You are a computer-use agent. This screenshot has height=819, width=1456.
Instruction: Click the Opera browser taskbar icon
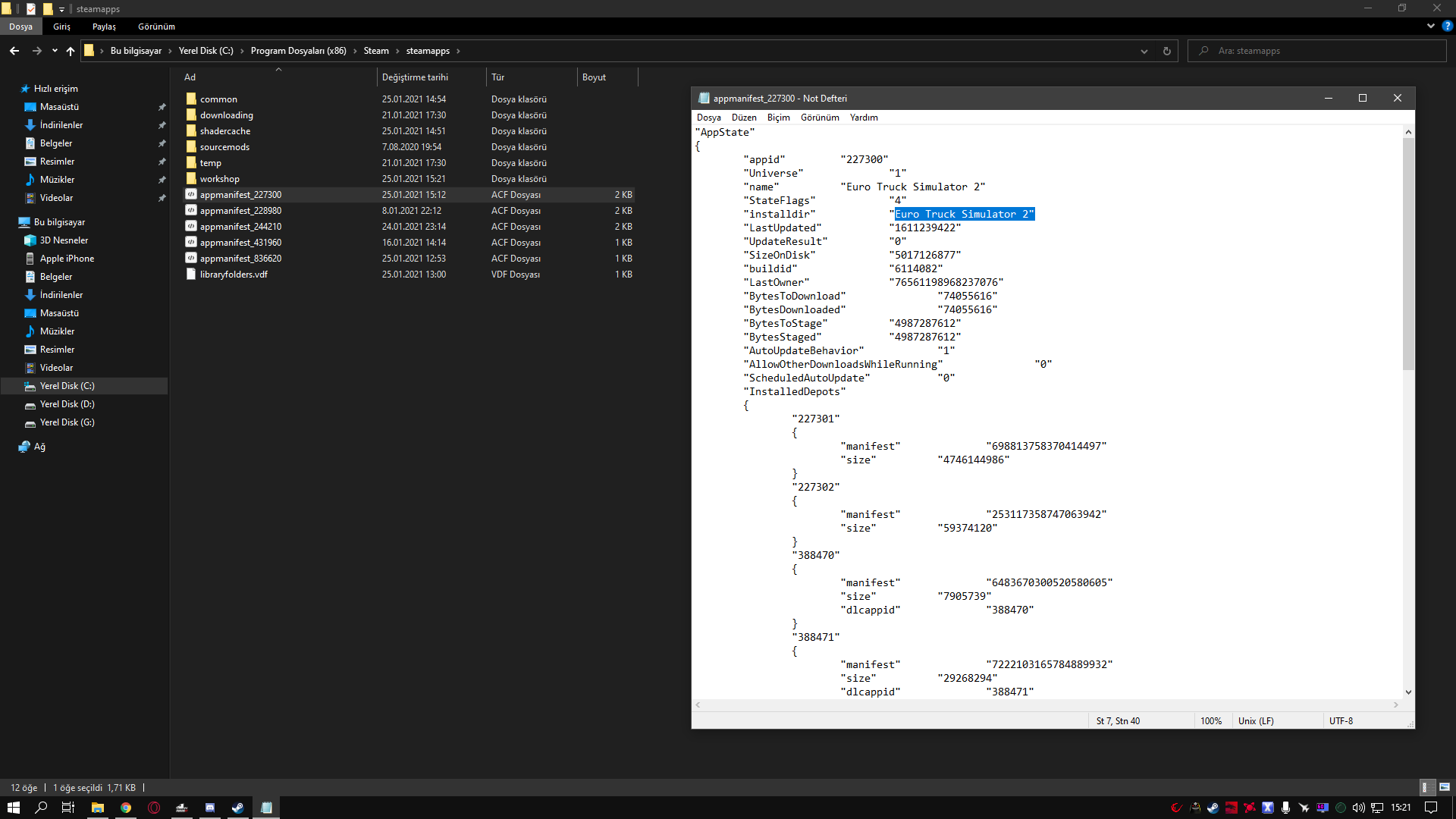tap(154, 808)
